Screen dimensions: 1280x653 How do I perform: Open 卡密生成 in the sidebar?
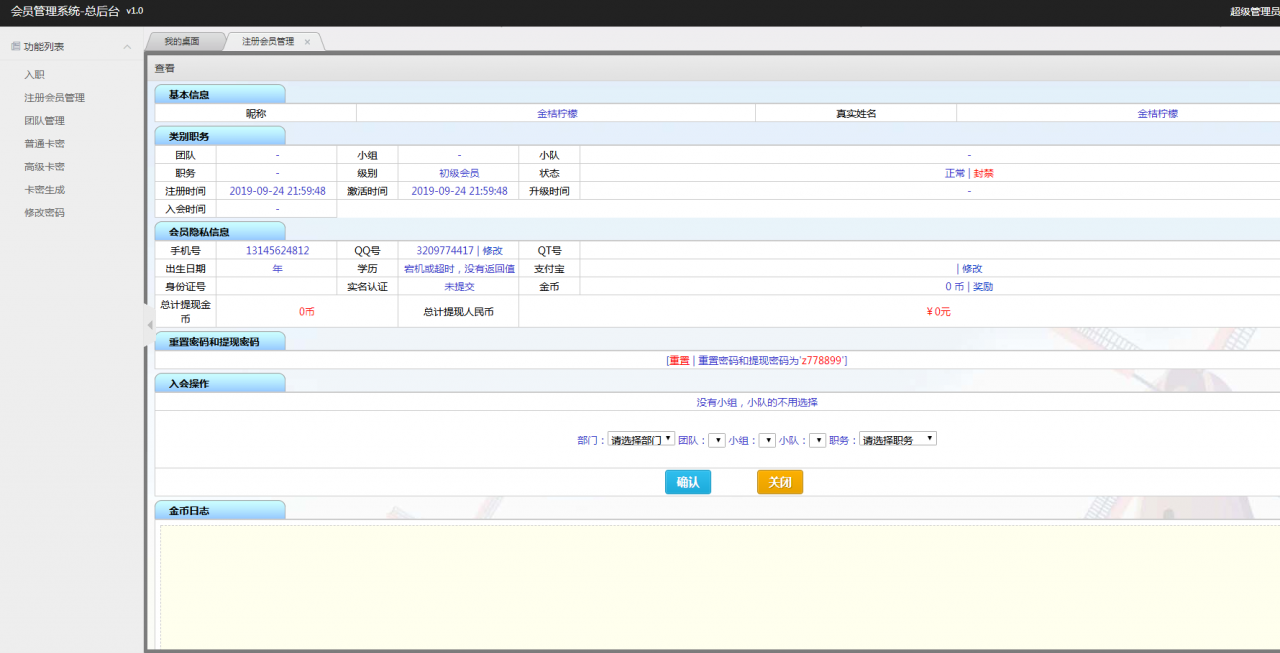45,189
